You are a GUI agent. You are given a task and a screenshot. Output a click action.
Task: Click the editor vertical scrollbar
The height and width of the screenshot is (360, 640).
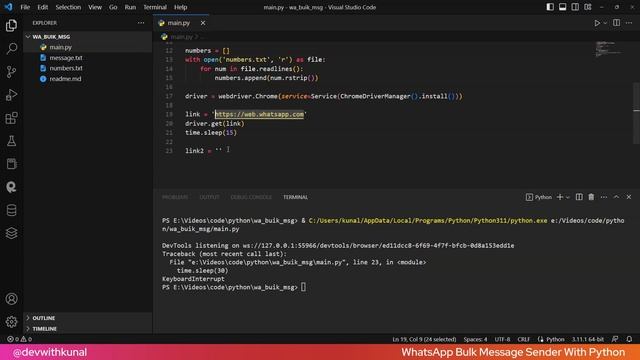tap(636, 113)
